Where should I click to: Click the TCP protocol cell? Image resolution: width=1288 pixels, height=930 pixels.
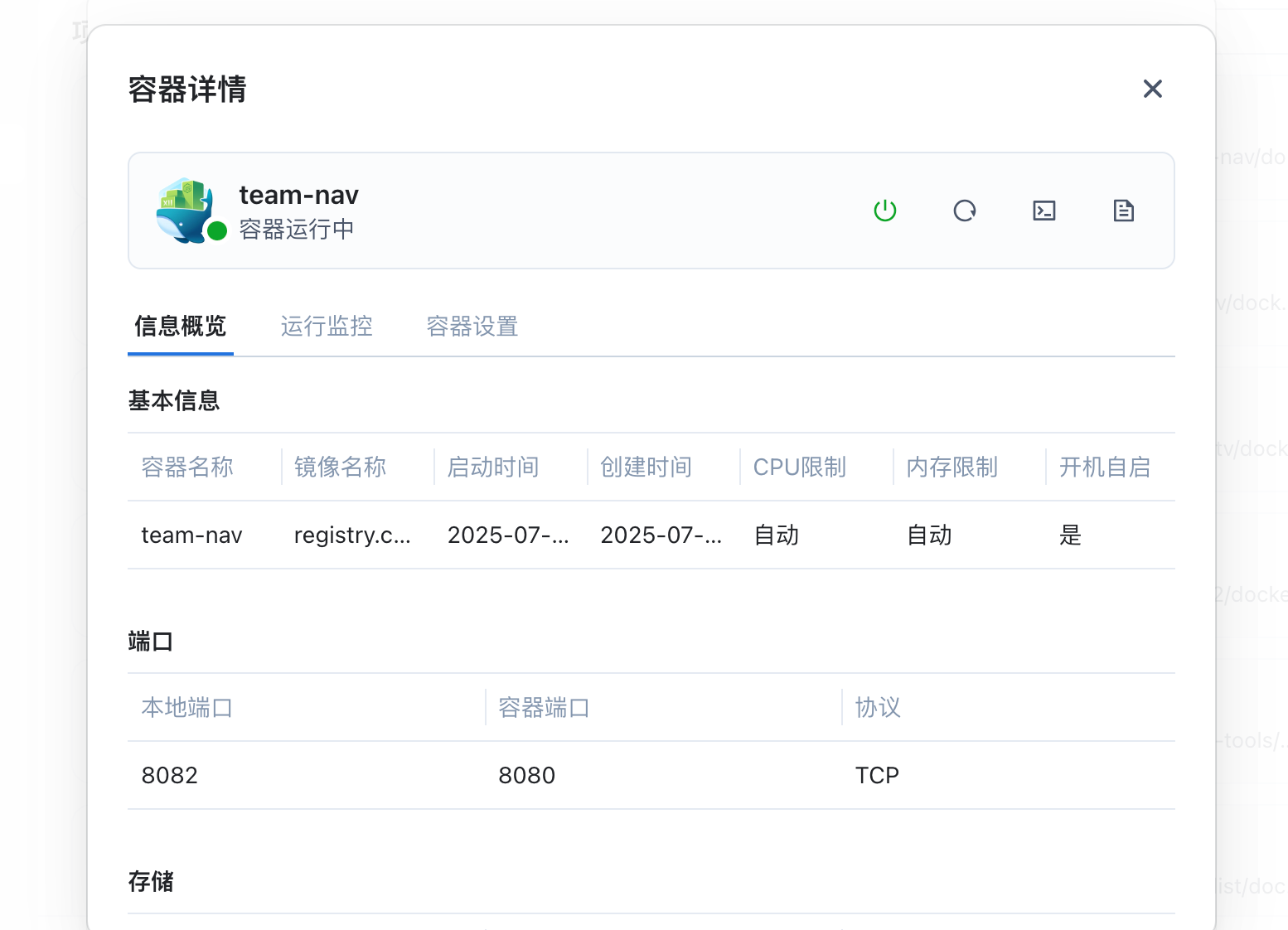click(x=877, y=776)
